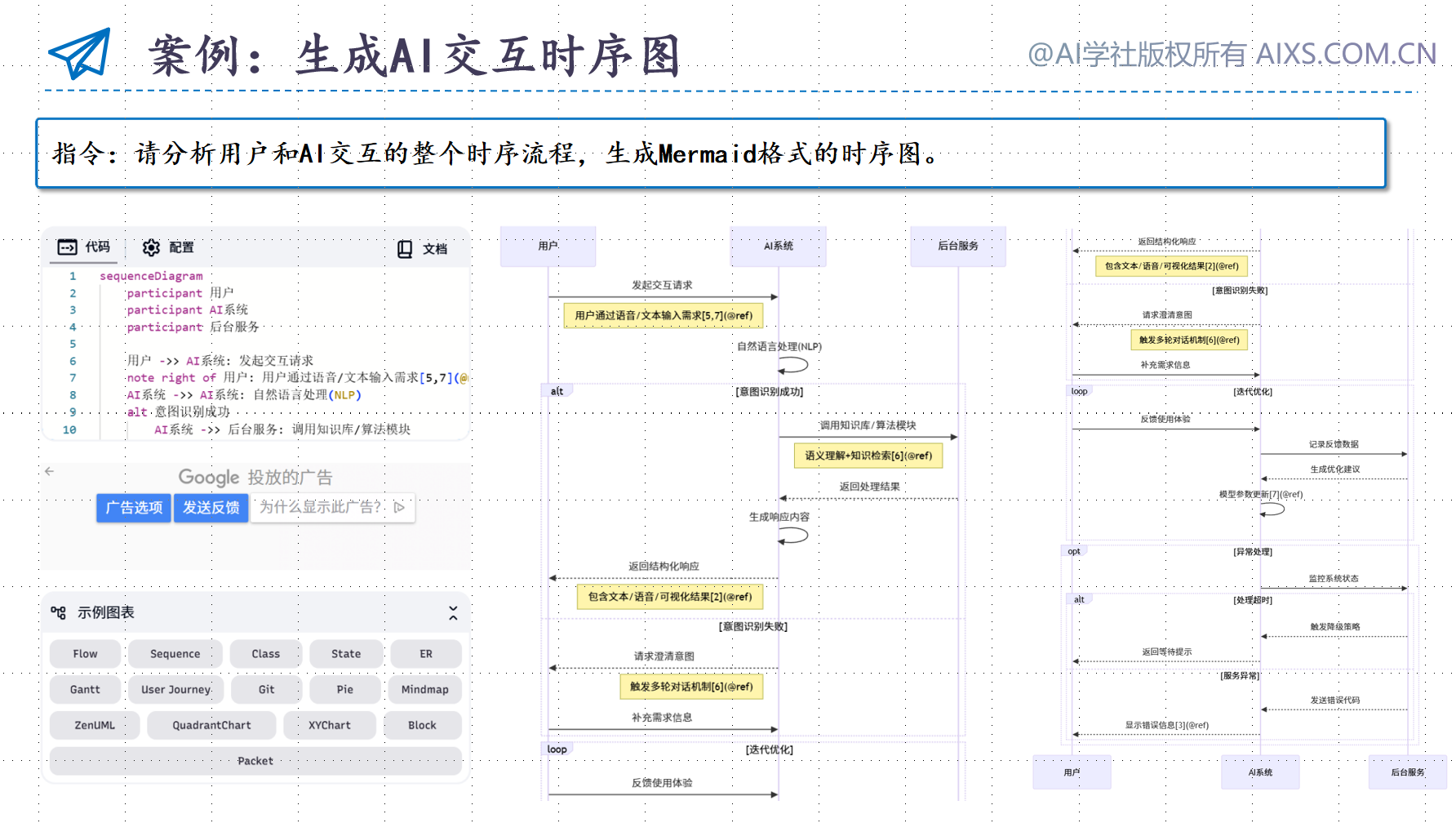Image resolution: width=1456 pixels, height=823 pixels.
Task: Click the 显示错误信息[3] message label
Action: (x=1167, y=725)
